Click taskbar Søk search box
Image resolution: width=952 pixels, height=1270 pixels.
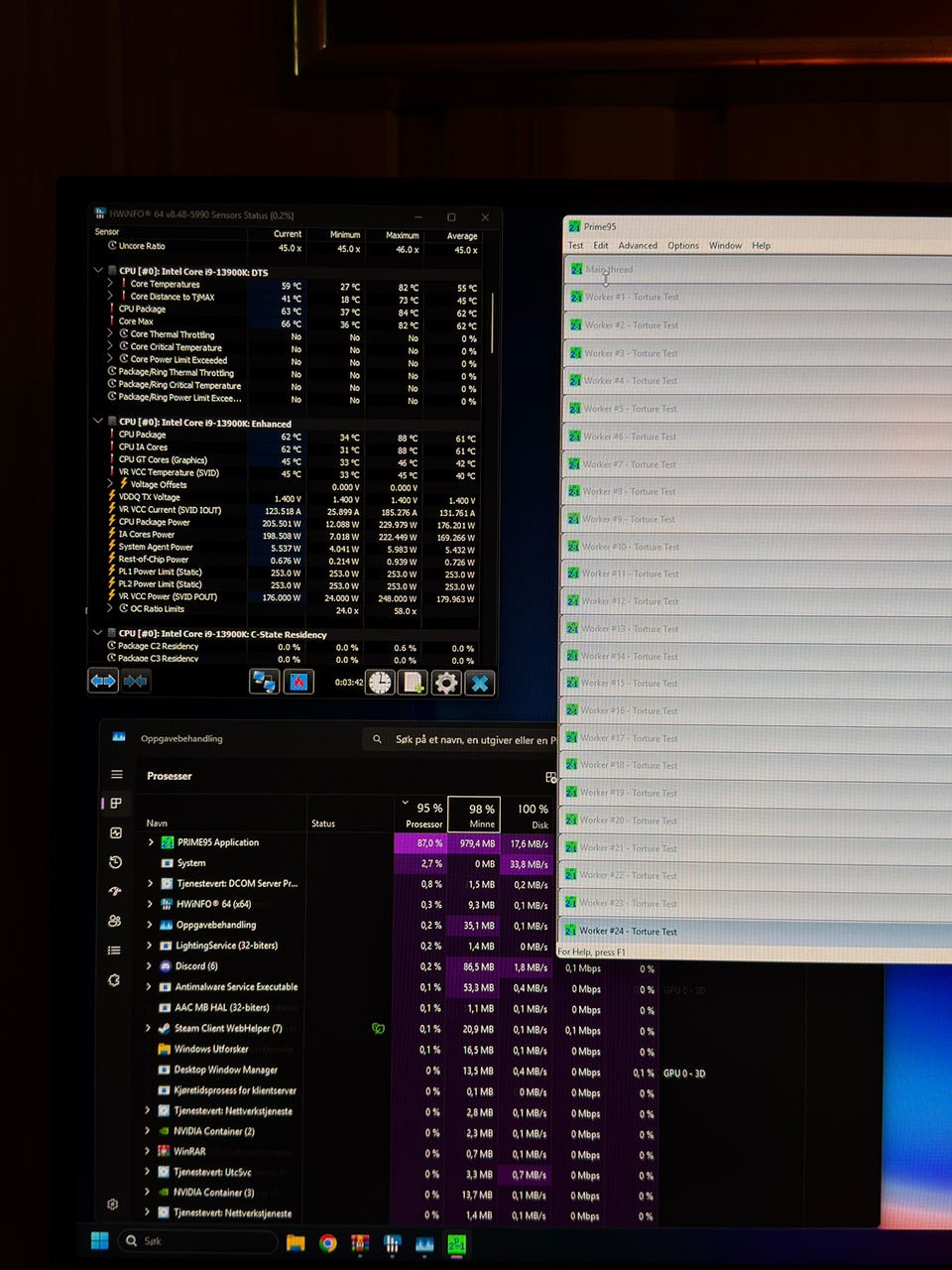coord(197,1241)
